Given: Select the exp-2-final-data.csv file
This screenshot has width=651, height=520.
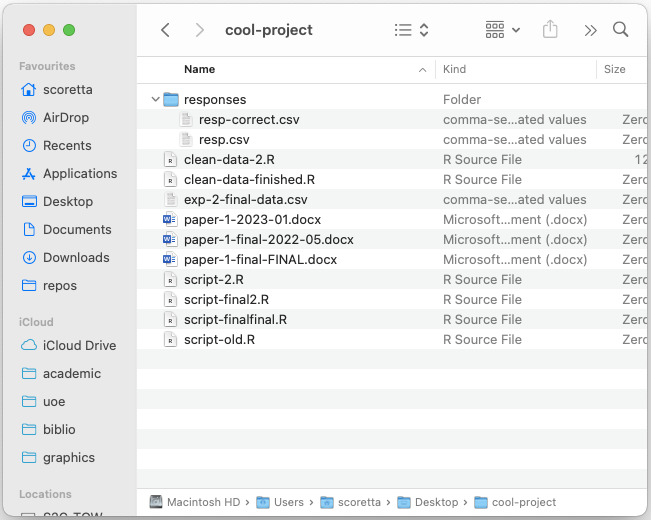Looking at the screenshot, I should pyautogui.click(x=245, y=199).
